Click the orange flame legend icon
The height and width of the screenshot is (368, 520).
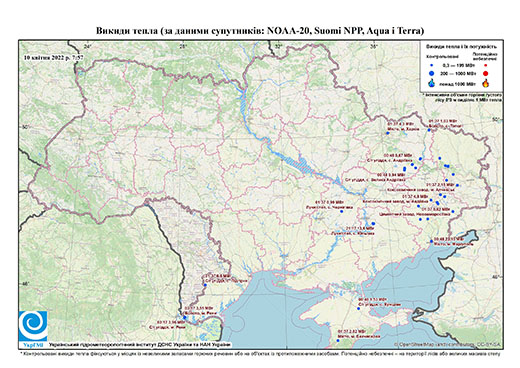[486, 83]
